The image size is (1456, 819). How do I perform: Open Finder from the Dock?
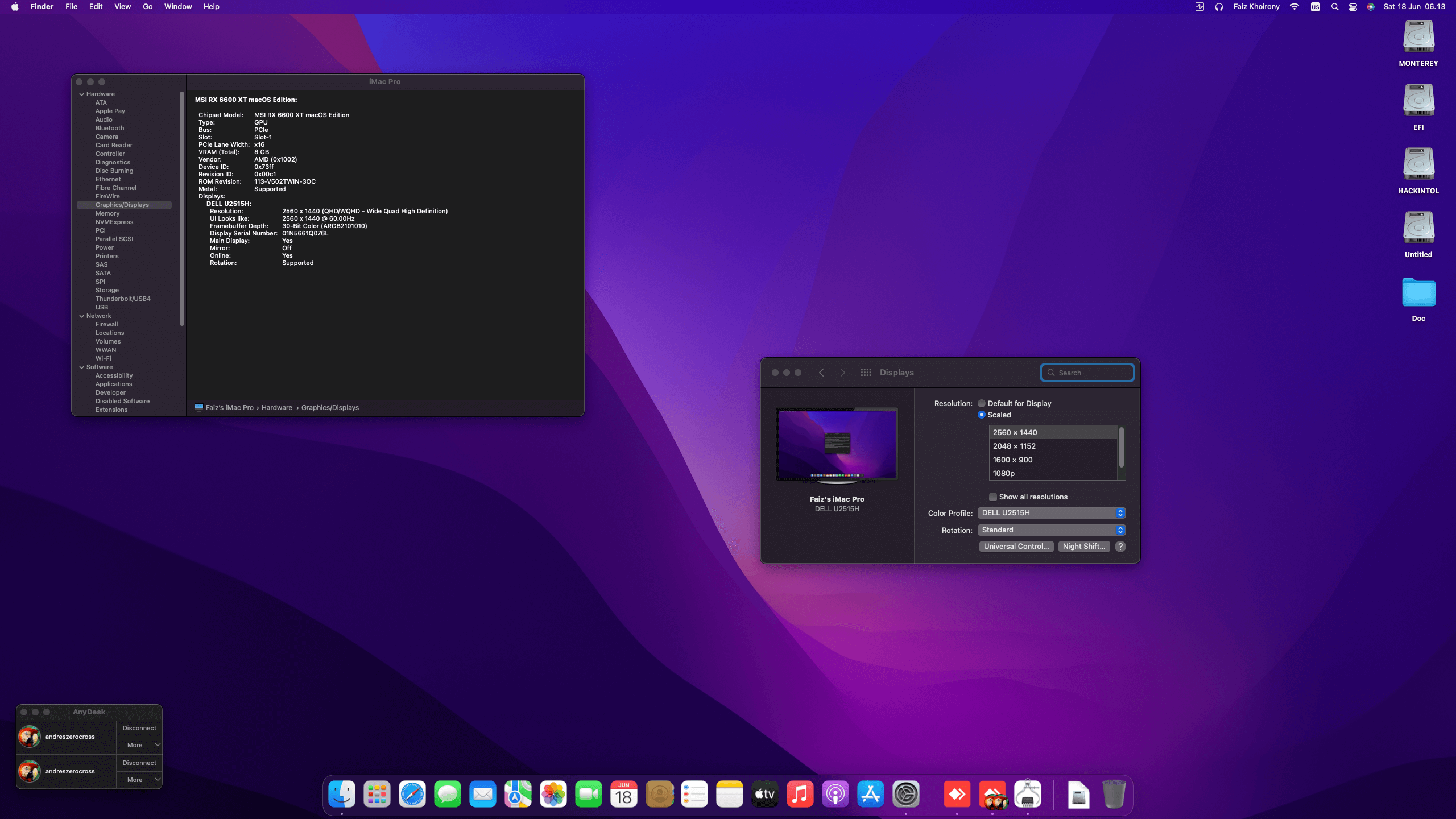(342, 794)
